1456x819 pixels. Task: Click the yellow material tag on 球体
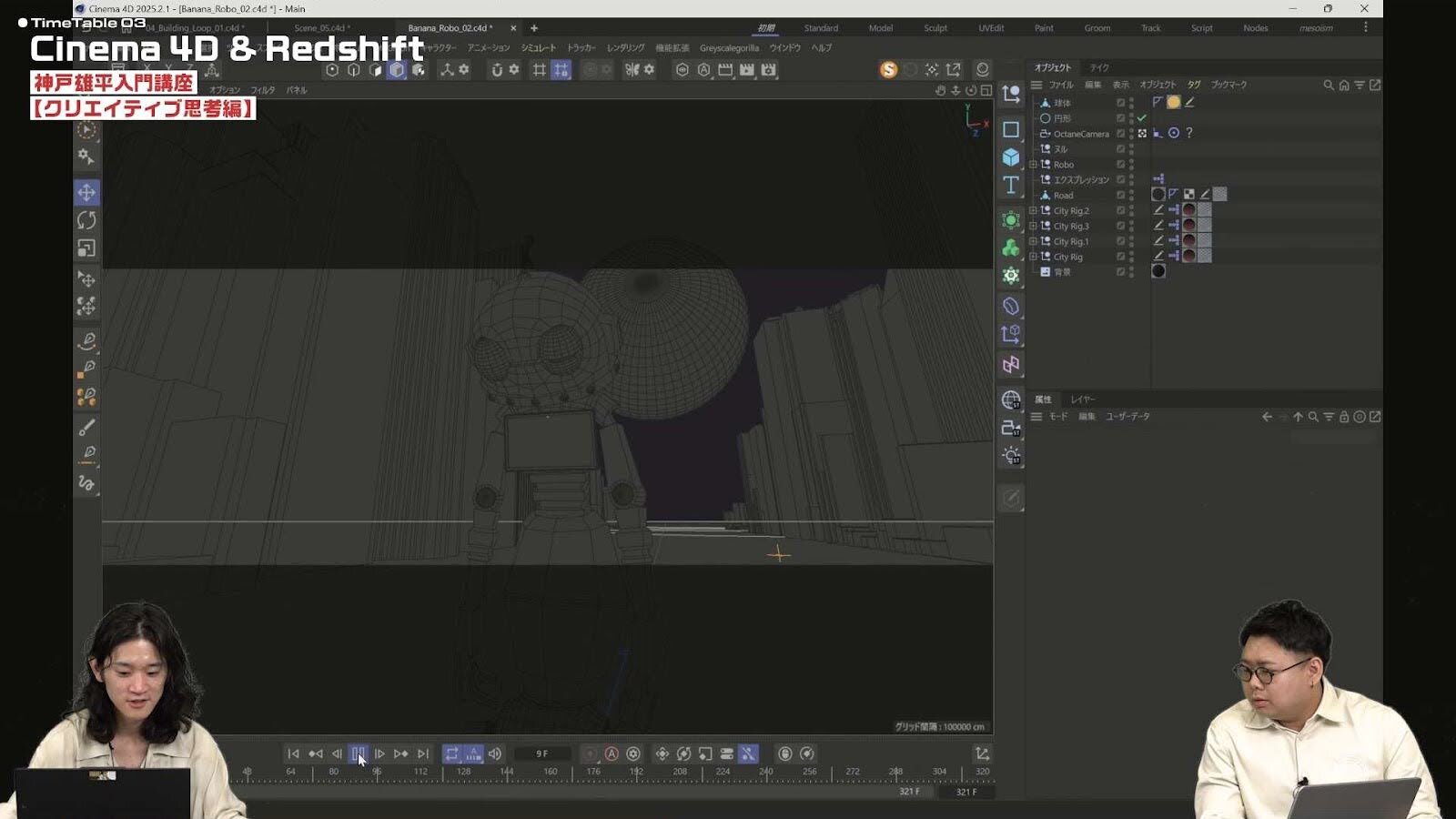pos(1173,103)
